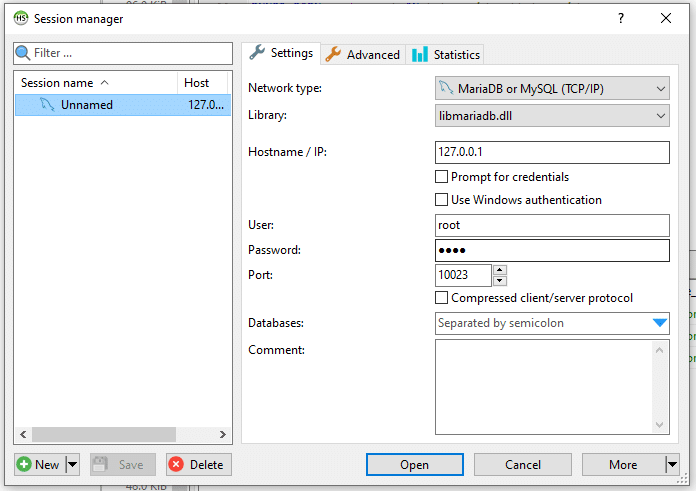Image resolution: width=696 pixels, height=491 pixels.
Task: Click the session list scroll right arrow
Action: pos(223,434)
